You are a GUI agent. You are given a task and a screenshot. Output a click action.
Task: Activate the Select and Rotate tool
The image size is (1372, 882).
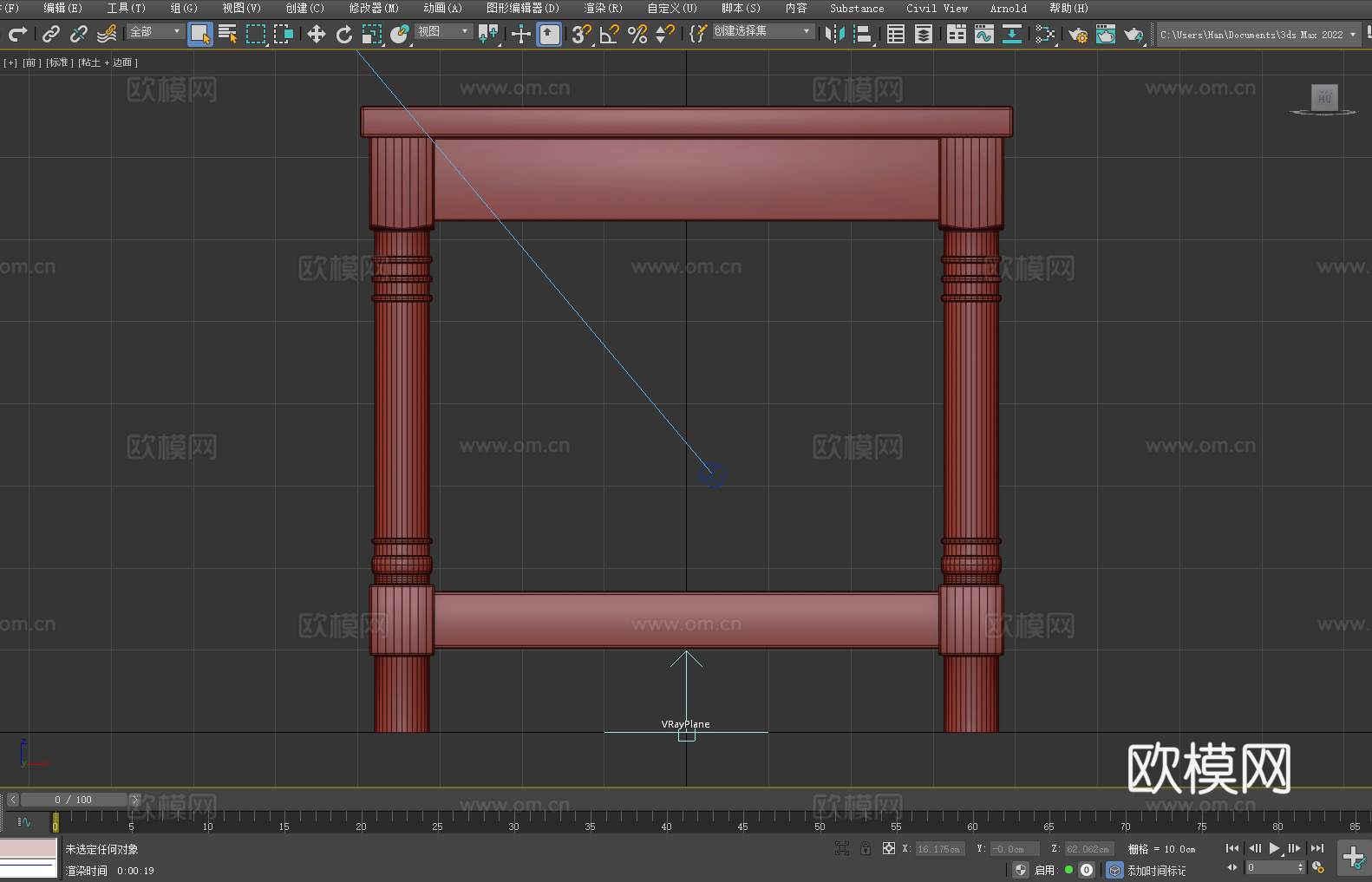[x=344, y=34]
